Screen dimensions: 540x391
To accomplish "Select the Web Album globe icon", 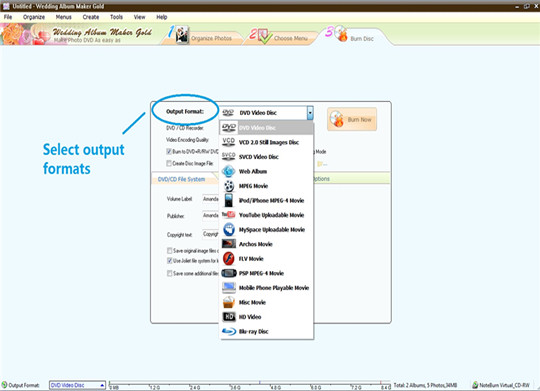I will [229, 171].
